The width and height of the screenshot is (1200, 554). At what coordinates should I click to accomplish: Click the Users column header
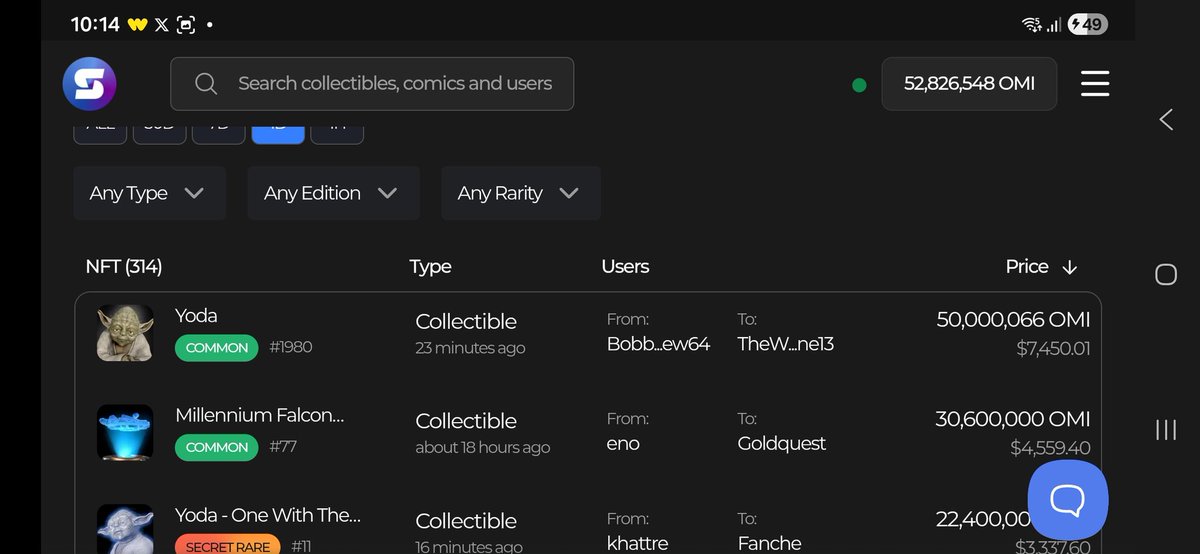coord(625,267)
